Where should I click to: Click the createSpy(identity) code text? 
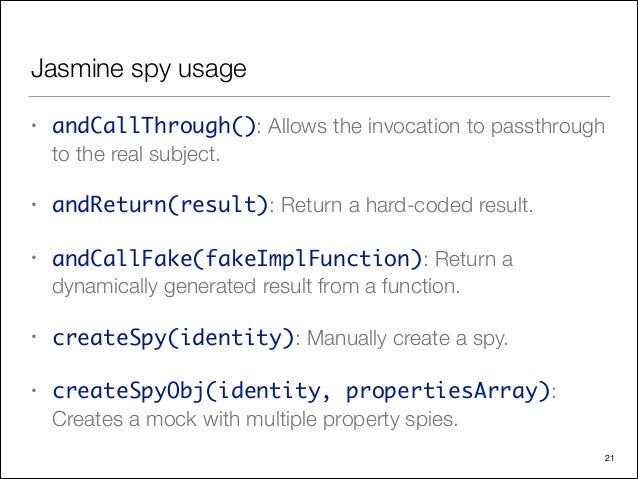click(x=173, y=338)
